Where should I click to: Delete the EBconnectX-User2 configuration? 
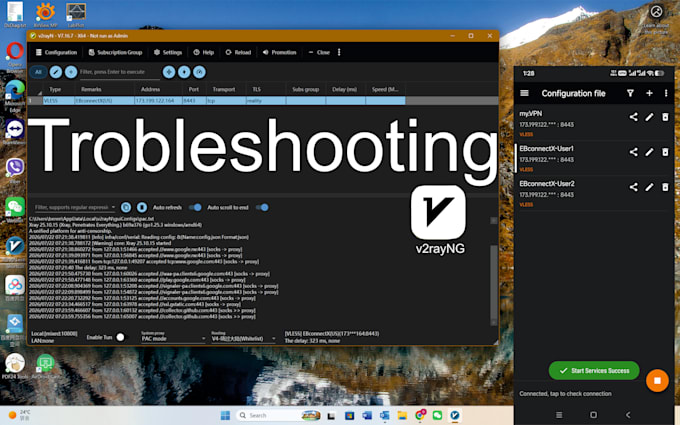[x=665, y=187]
